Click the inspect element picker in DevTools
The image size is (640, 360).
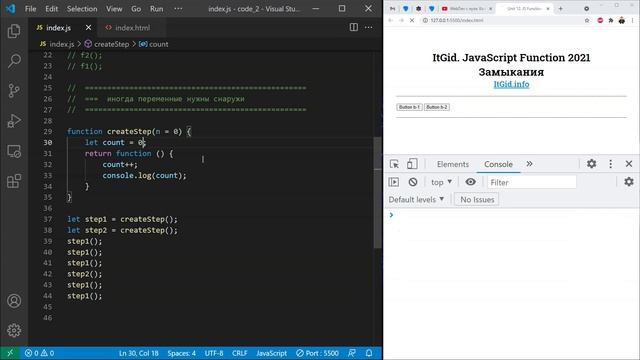pyautogui.click(x=394, y=164)
